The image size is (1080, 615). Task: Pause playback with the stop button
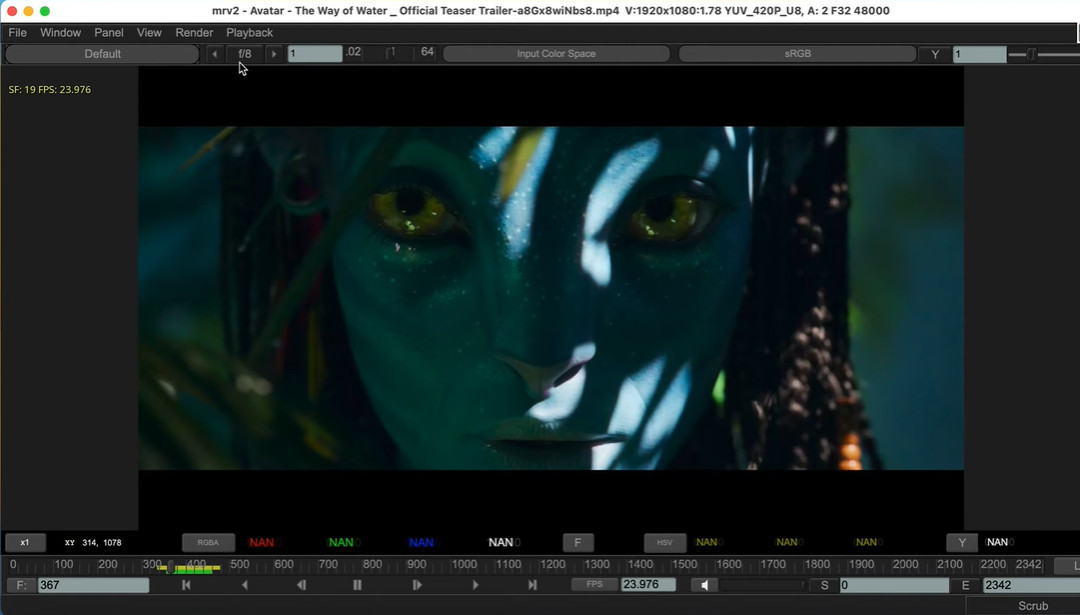(357, 585)
